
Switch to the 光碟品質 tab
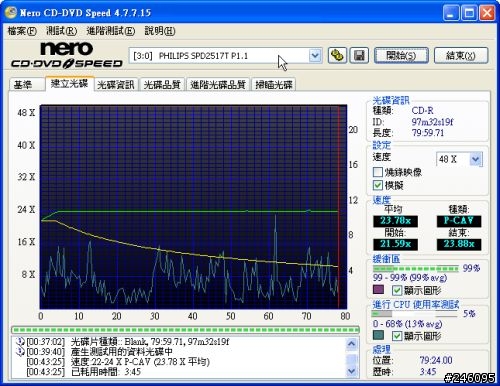[x=162, y=85]
